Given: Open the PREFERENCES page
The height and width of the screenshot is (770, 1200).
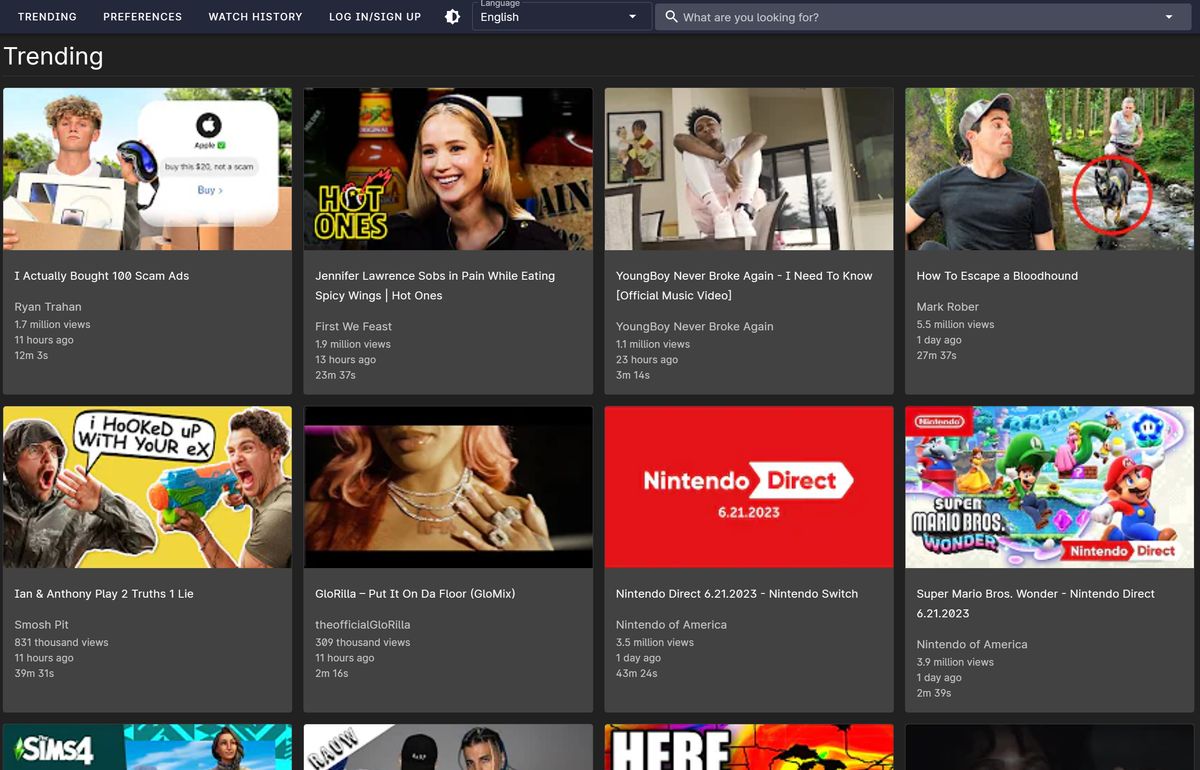Looking at the screenshot, I should coord(142,16).
